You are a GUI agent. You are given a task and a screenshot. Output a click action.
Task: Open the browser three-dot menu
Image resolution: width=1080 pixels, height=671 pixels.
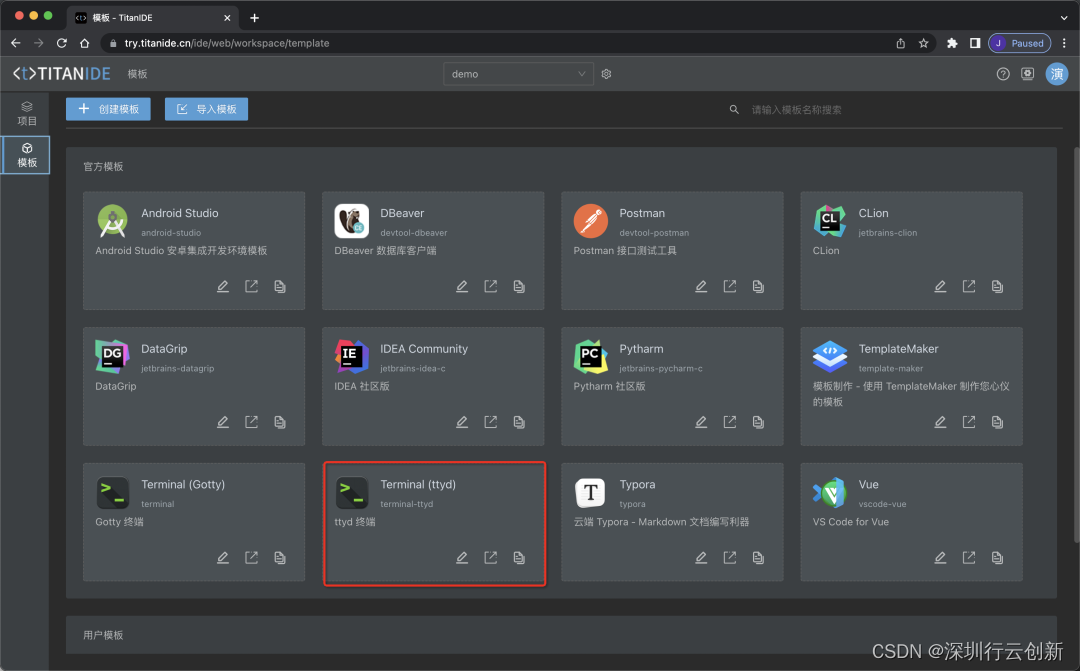click(x=1064, y=43)
